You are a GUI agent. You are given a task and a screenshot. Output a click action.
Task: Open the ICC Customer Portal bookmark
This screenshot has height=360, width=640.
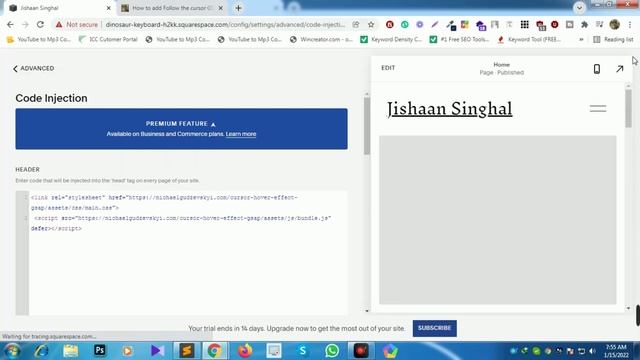[x=108, y=40]
